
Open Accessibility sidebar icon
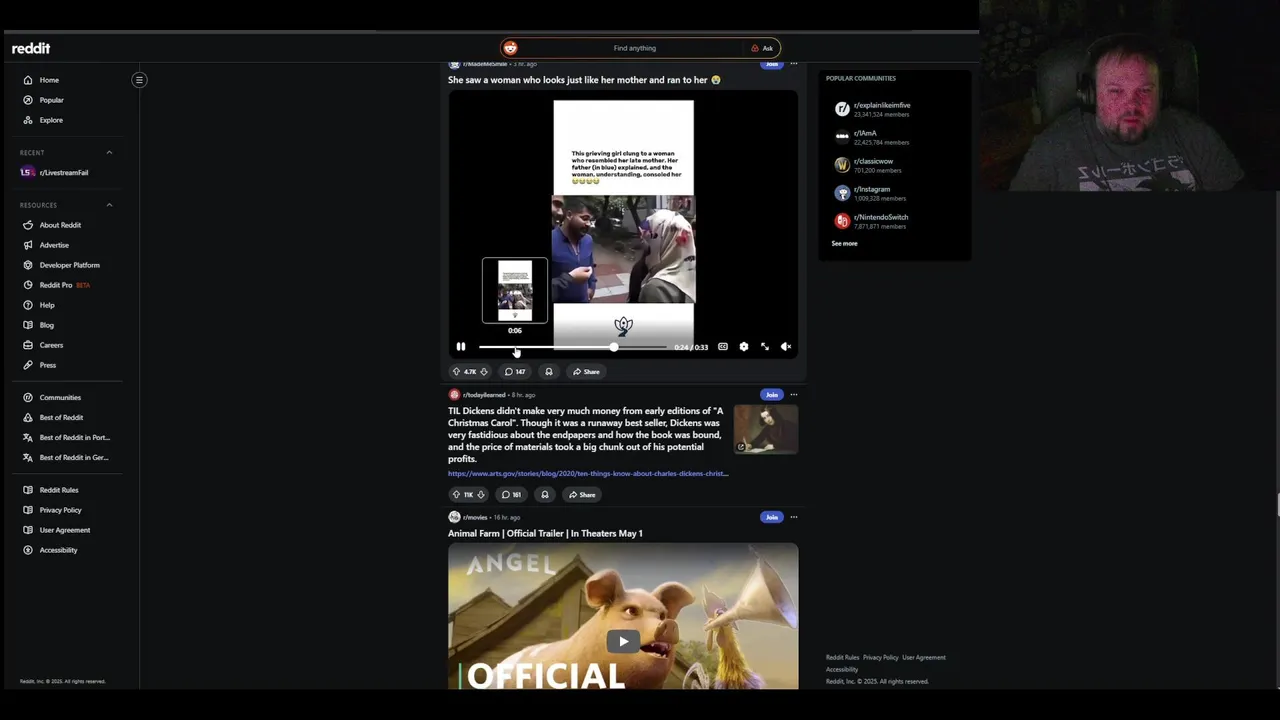tap(28, 550)
